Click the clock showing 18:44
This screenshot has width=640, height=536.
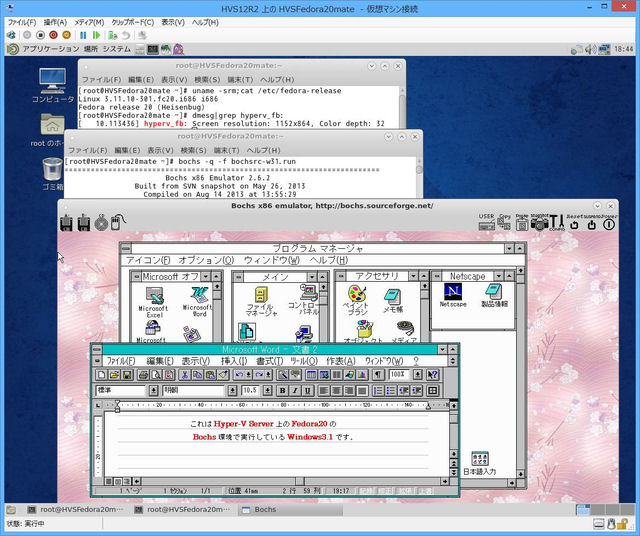624,49
